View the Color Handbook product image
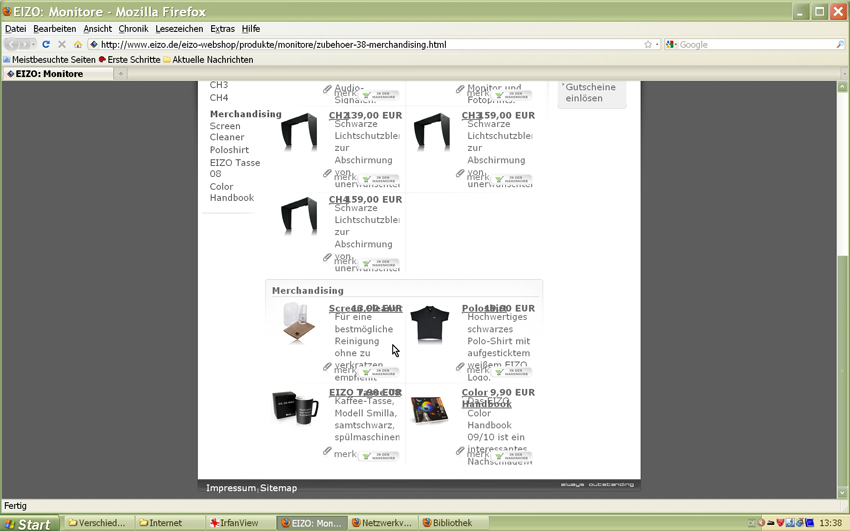Viewport: 850px width, 531px height. pyautogui.click(x=429, y=410)
